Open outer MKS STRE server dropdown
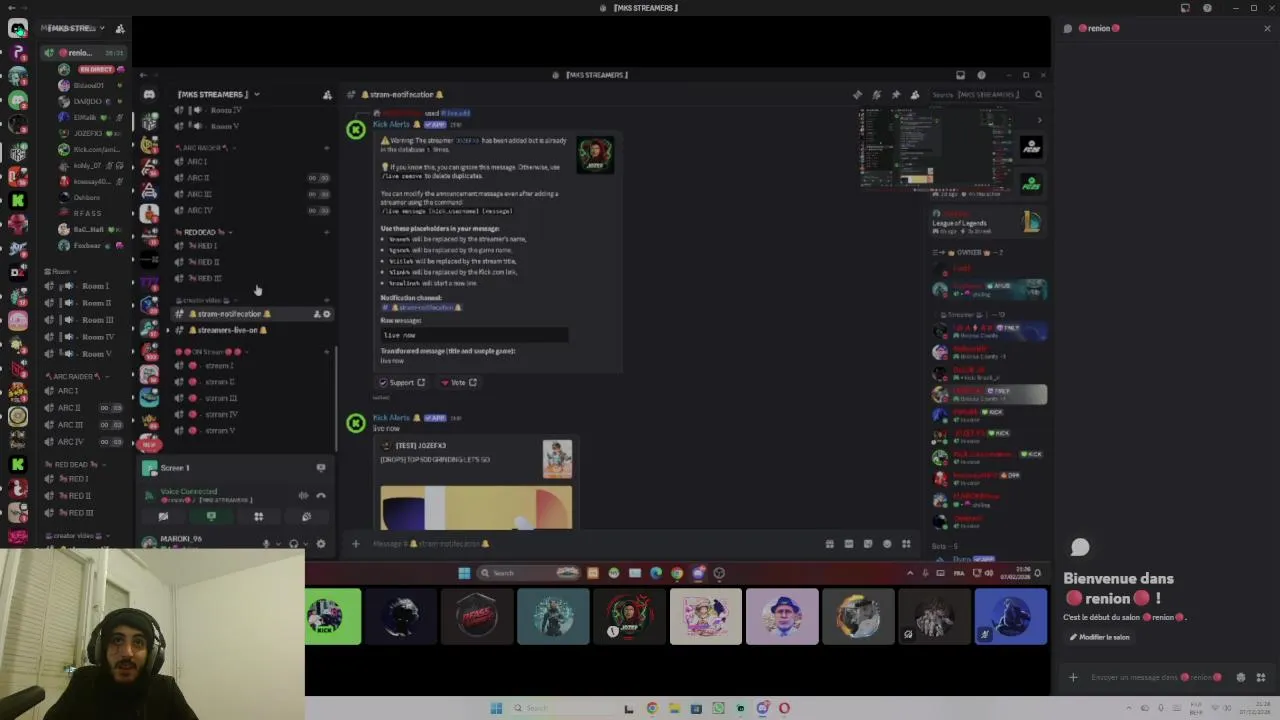This screenshot has width=1280, height=720. click(x=103, y=29)
